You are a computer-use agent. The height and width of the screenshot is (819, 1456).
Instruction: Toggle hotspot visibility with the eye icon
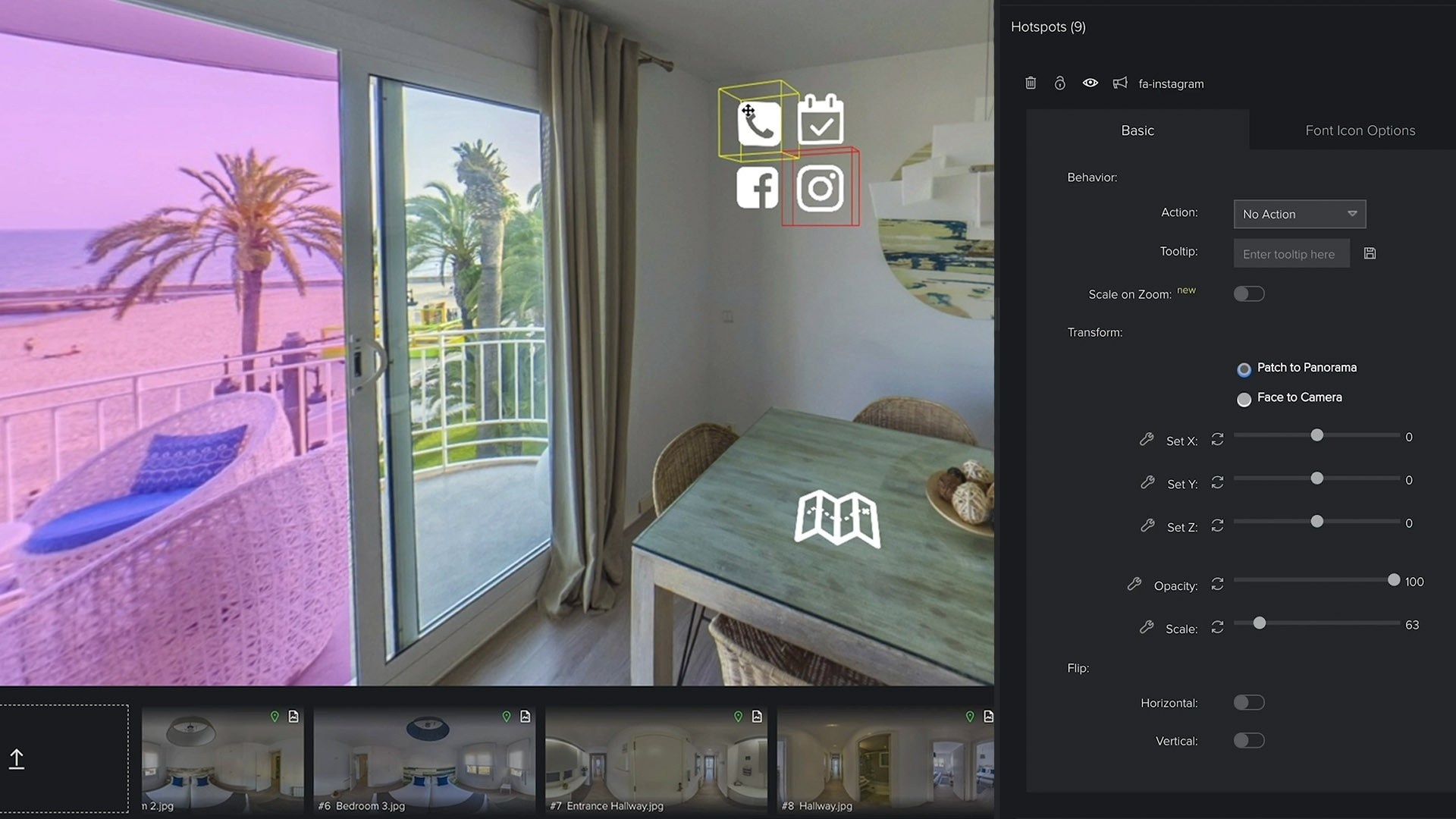[x=1090, y=83]
